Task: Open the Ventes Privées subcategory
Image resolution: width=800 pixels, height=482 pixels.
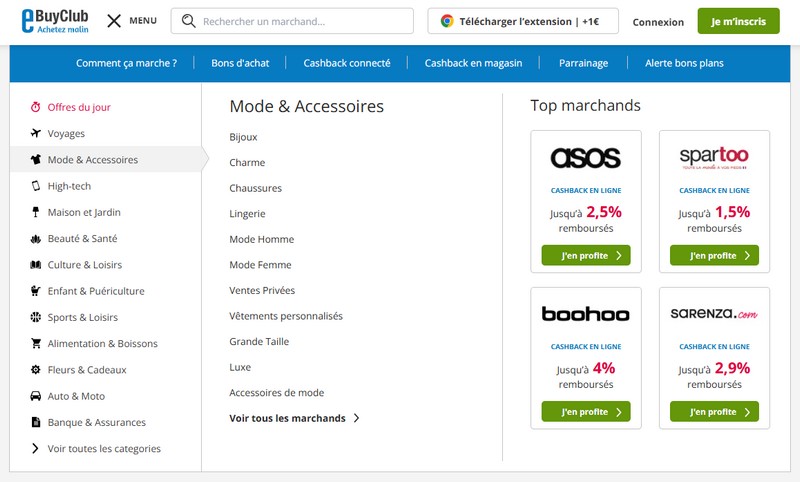Action: coord(262,290)
